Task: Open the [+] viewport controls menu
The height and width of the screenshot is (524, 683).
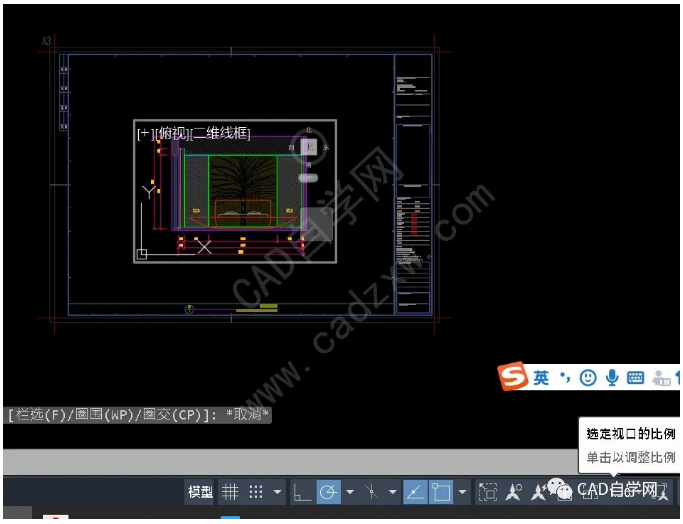Action: tap(145, 133)
